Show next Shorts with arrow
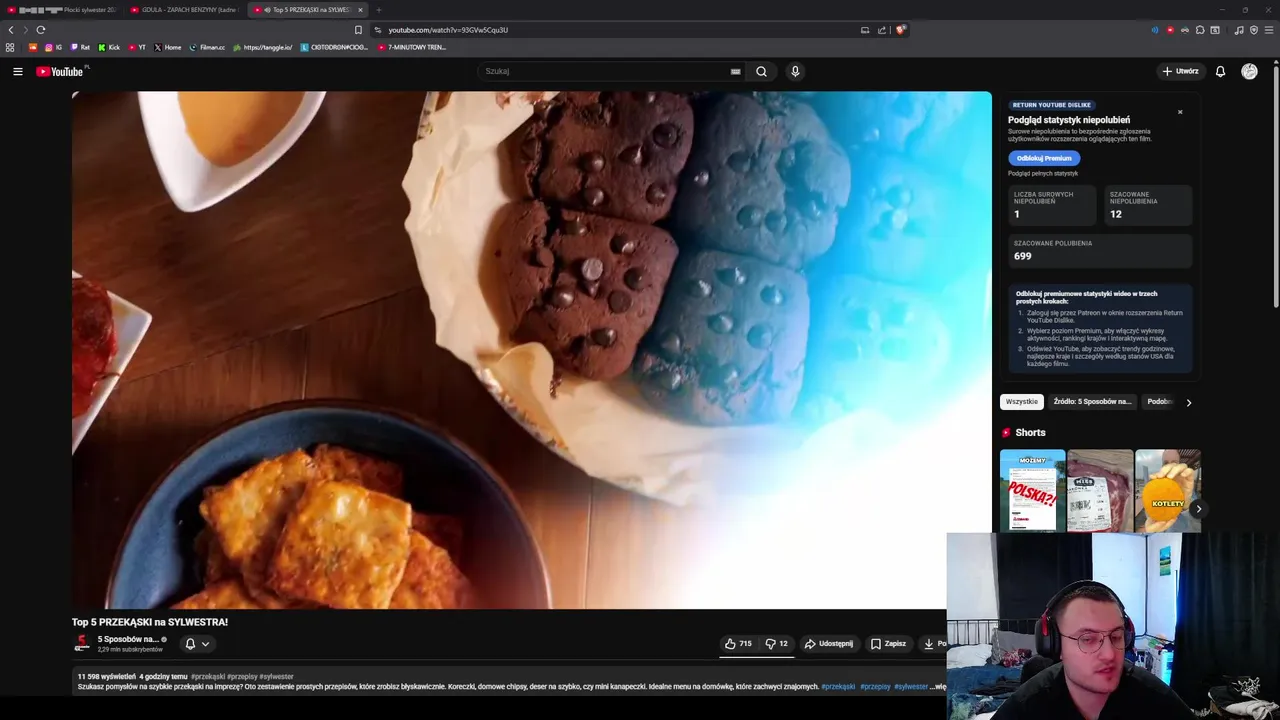The height and width of the screenshot is (720, 1280). pyautogui.click(x=1198, y=509)
